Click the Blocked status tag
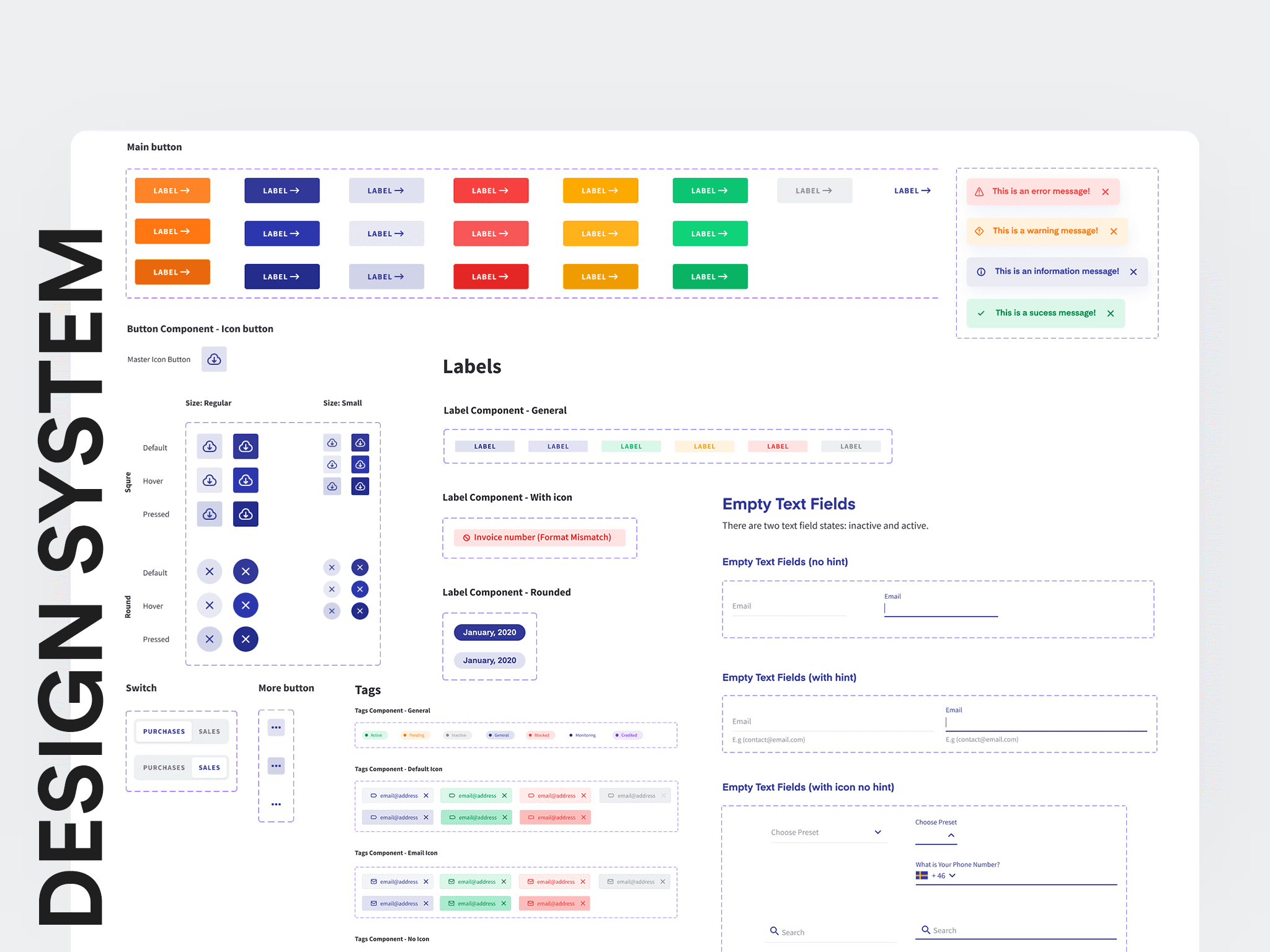The height and width of the screenshot is (952, 1270). point(540,735)
